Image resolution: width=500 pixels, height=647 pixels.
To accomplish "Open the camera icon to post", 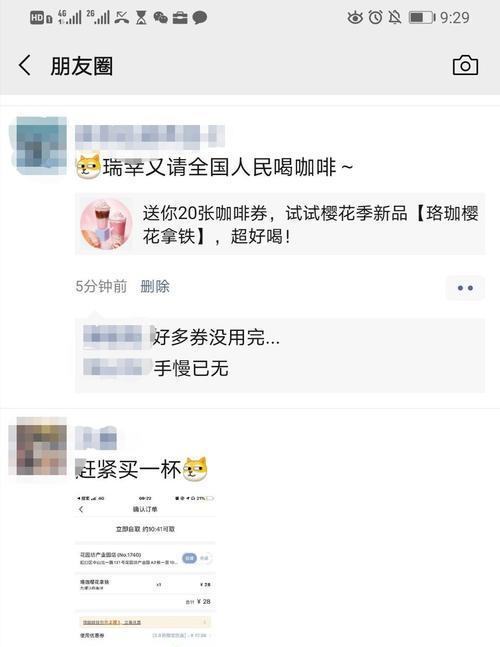I will coord(465,65).
